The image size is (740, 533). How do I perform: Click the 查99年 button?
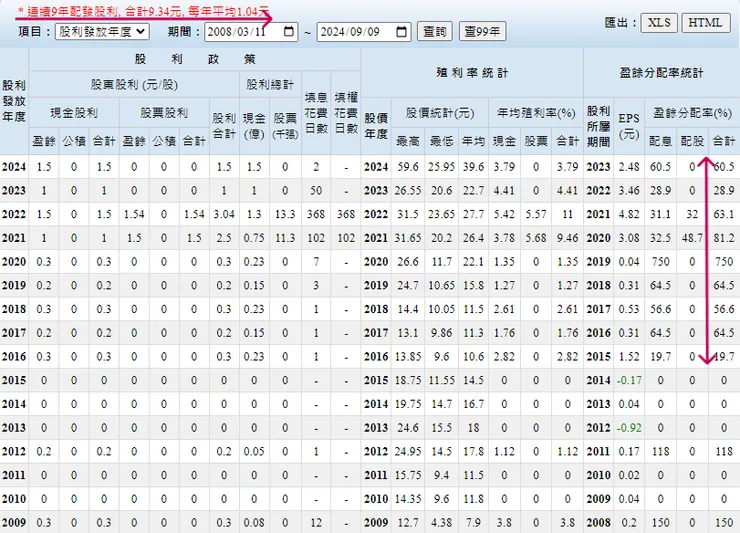(482, 32)
